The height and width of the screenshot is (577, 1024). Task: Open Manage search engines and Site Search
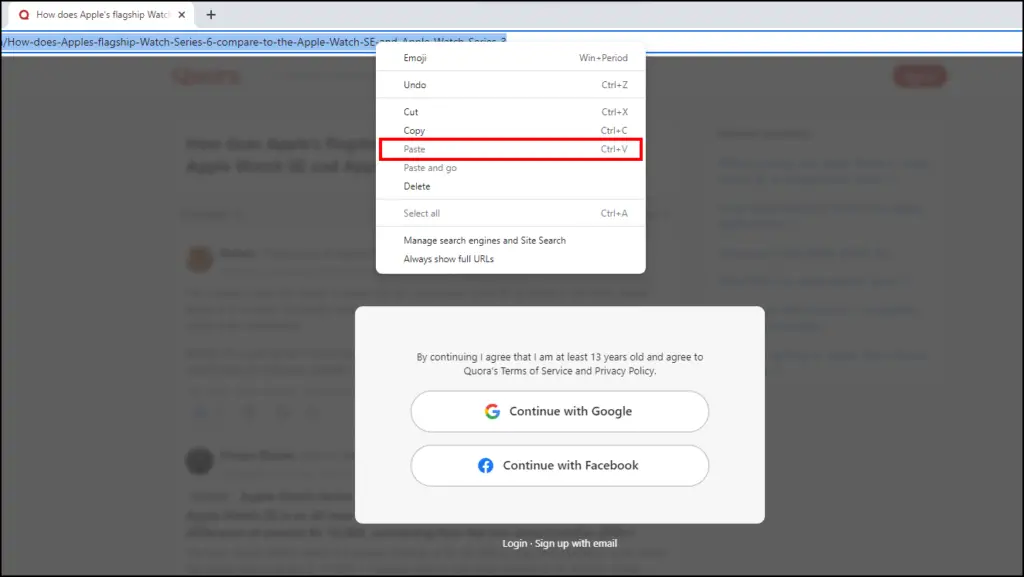(511, 240)
